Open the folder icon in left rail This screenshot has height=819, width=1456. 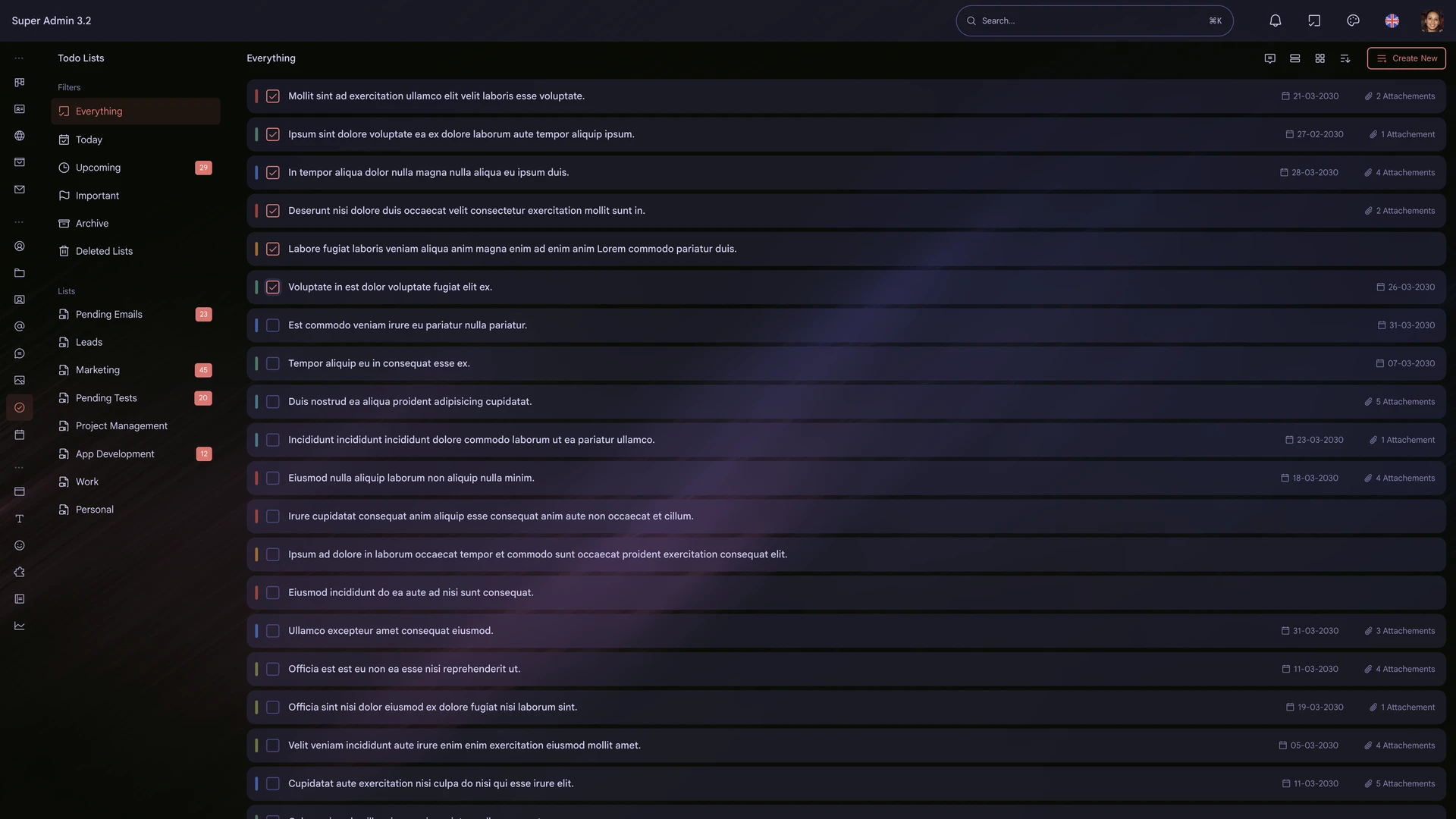pos(20,273)
